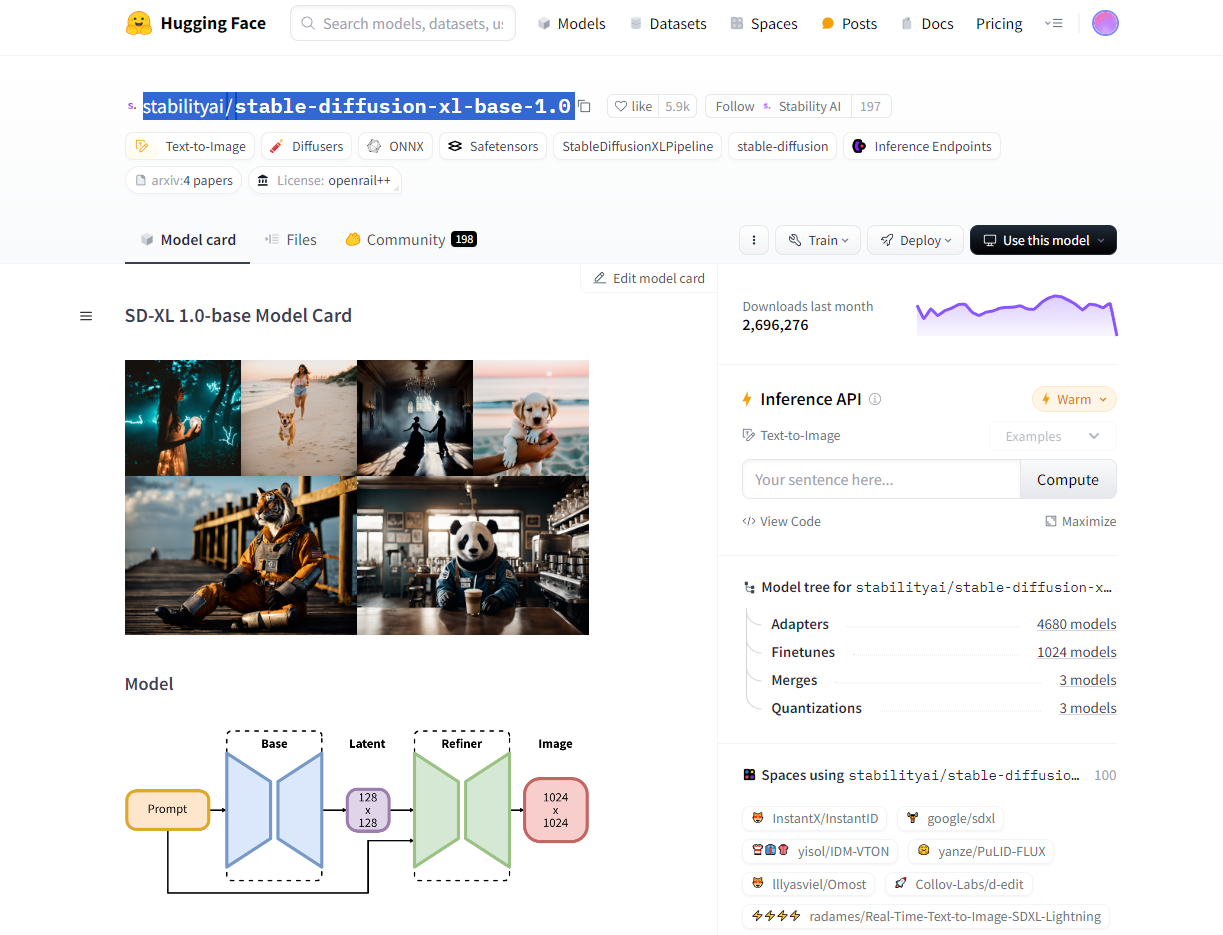Open radames/Real-Time-Text-to-Image-SDXL-Lightning space
1223x935 pixels.
[x=926, y=916]
